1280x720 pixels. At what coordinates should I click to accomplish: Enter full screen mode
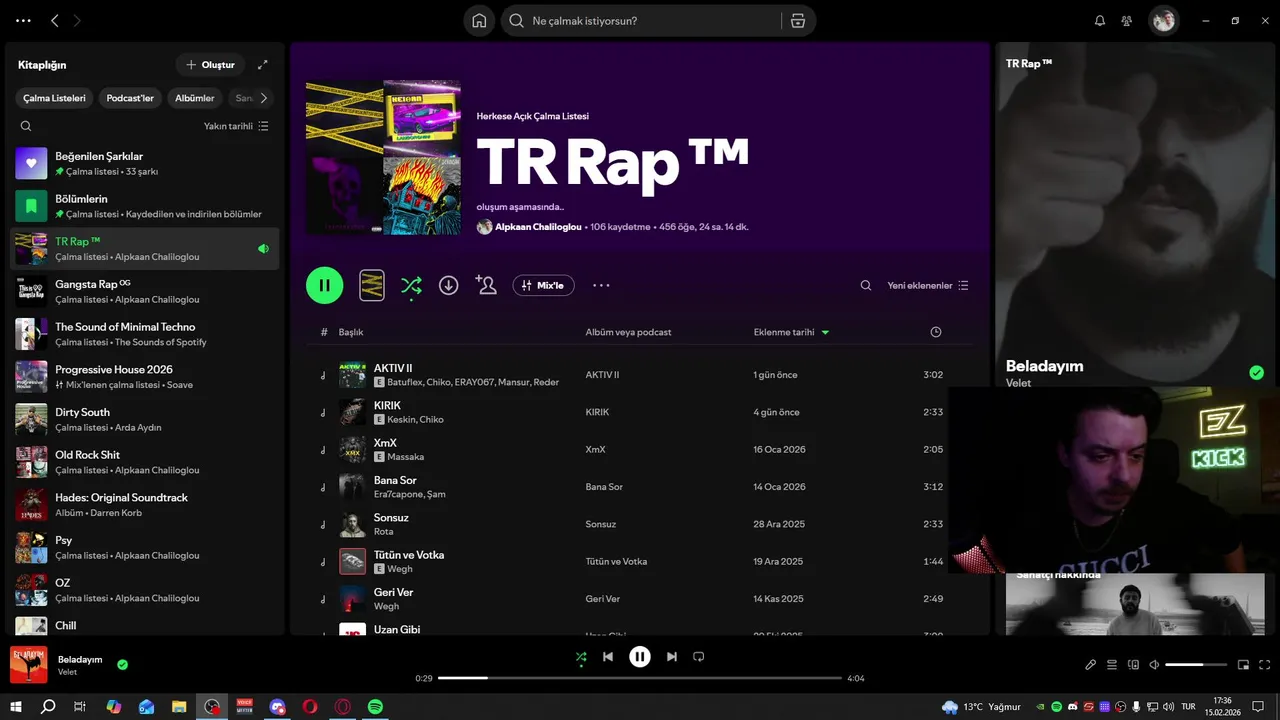tap(1265, 665)
